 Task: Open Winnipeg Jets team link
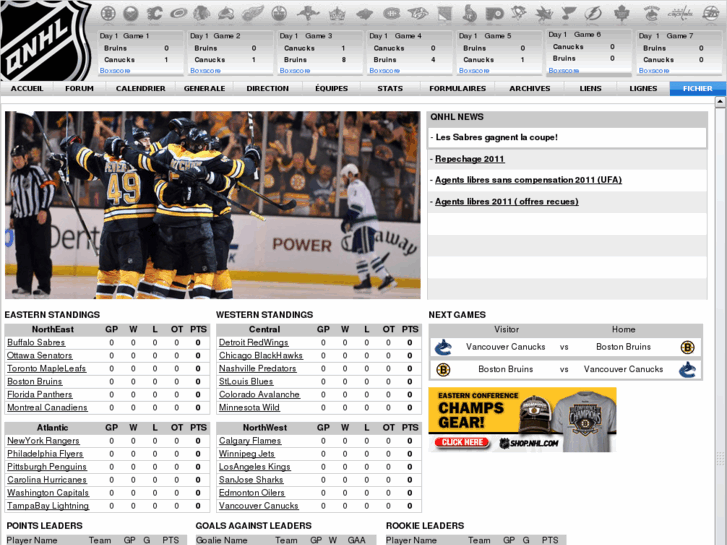click(x=247, y=454)
